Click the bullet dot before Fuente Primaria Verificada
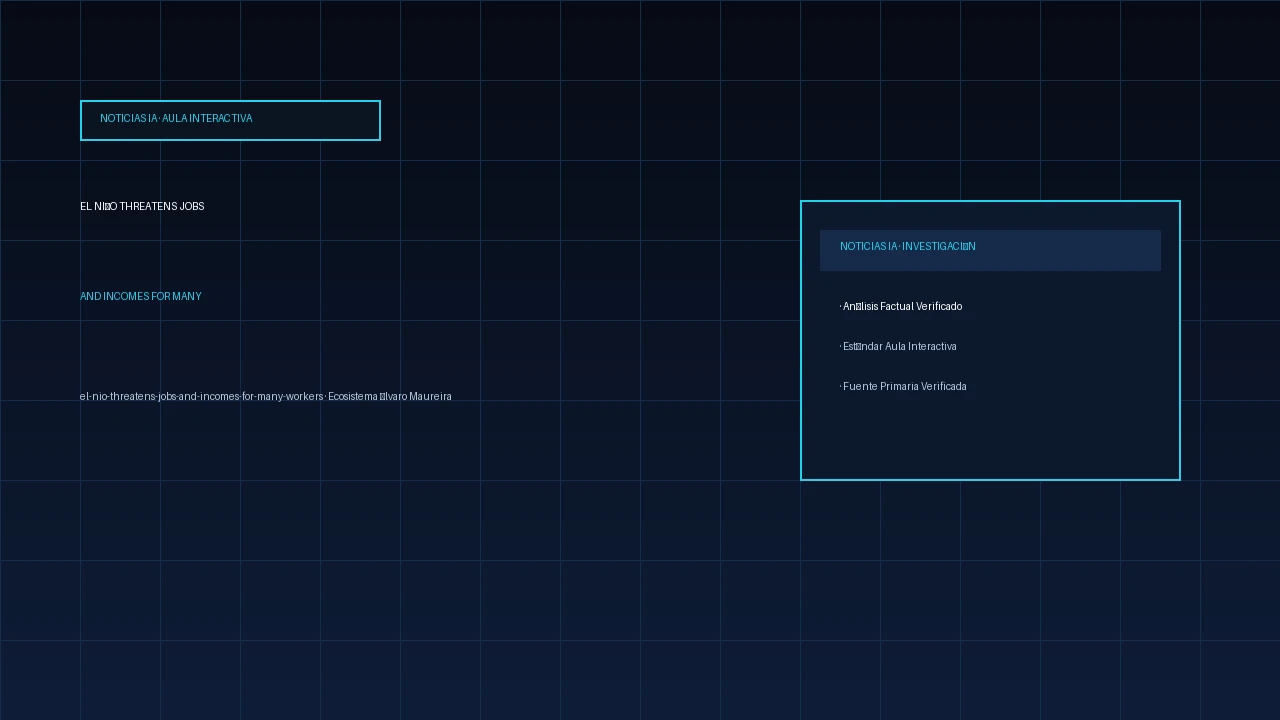Viewport: 1280px width, 720px height. pos(841,387)
